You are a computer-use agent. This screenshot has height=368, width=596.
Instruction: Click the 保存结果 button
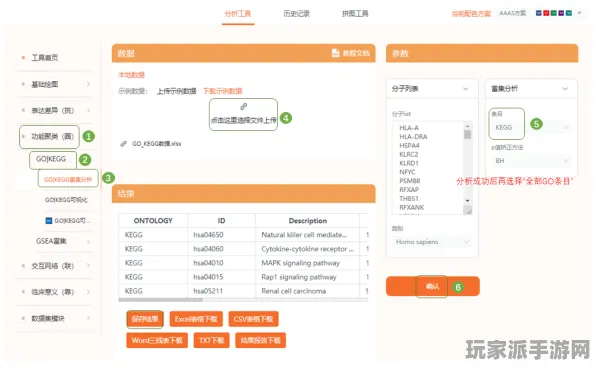point(145,319)
